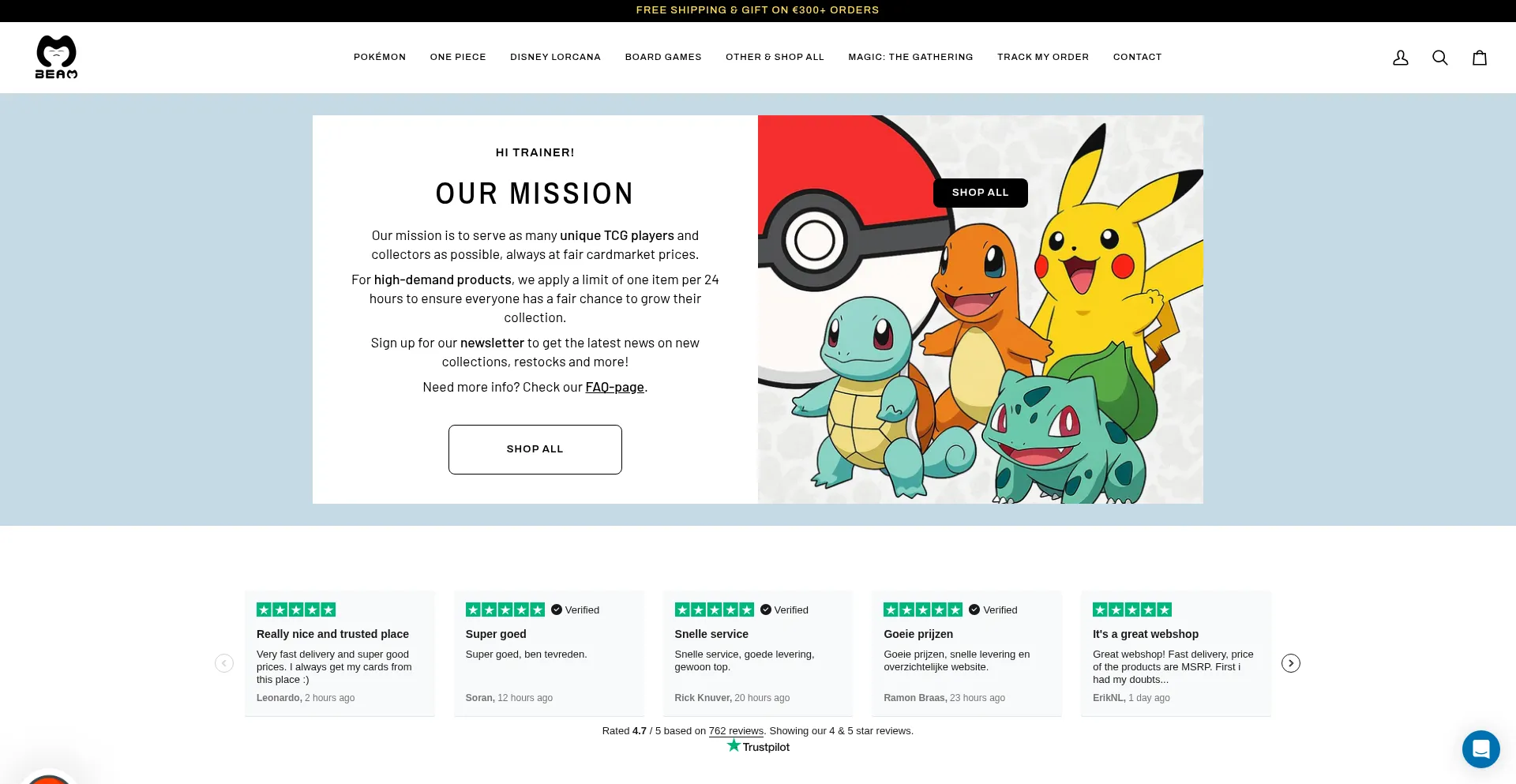Open the shopping bag cart icon
Viewport: 1516px width, 784px height.
click(x=1479, y=58)
